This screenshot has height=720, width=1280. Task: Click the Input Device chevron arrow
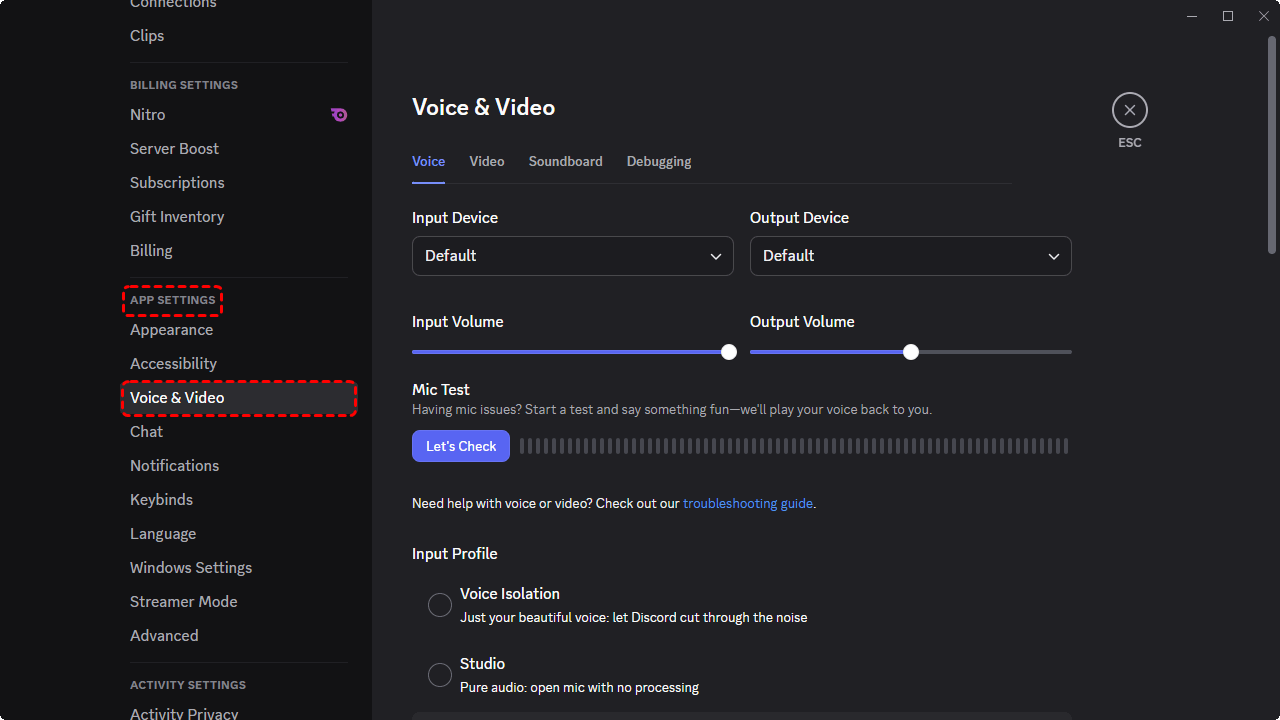pos(716,257)
